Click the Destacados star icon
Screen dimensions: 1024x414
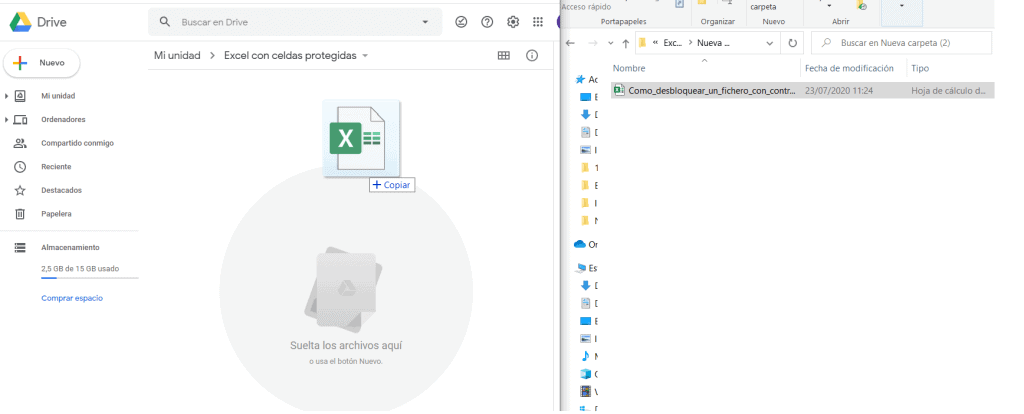pos(20,190)
